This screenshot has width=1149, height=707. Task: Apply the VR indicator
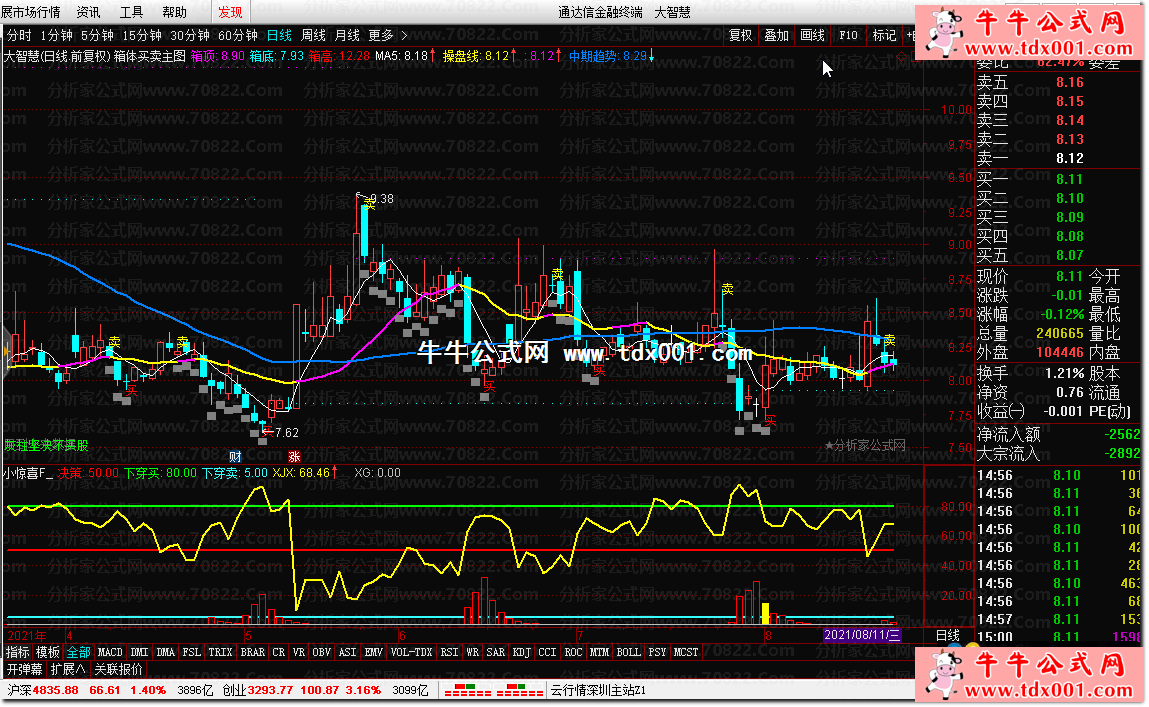click(x=299, y=652)
